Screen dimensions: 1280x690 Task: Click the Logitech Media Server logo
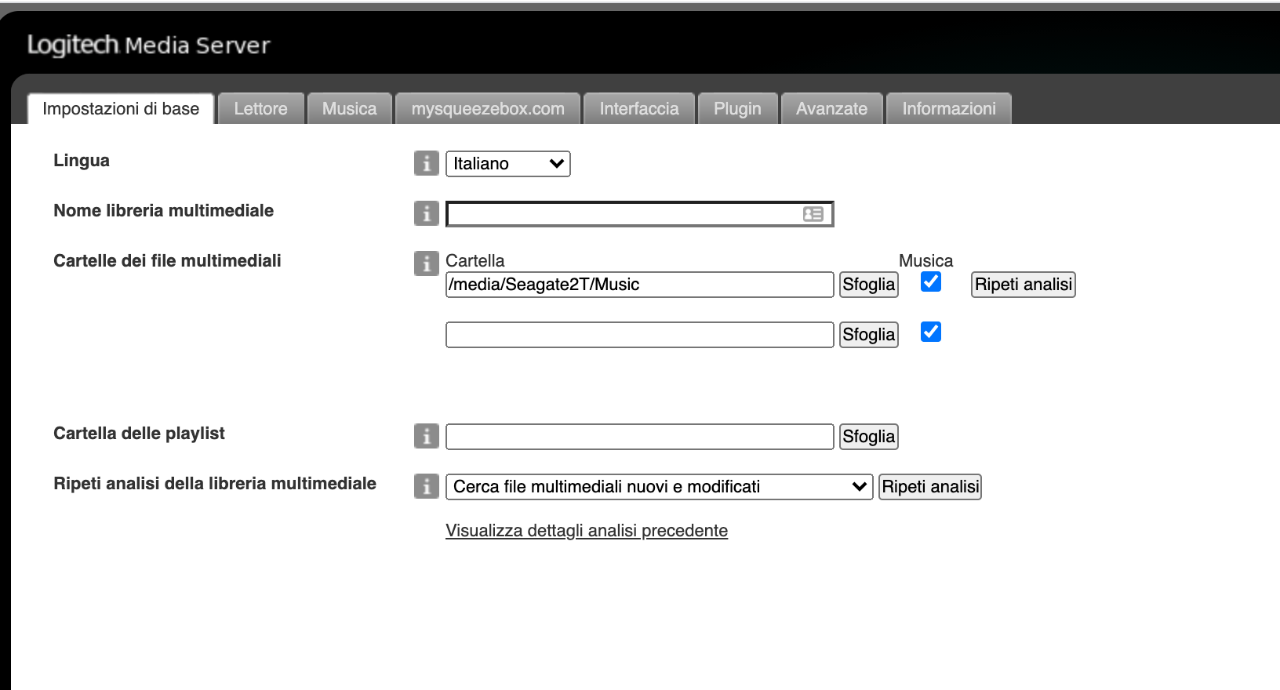[149, 46]
